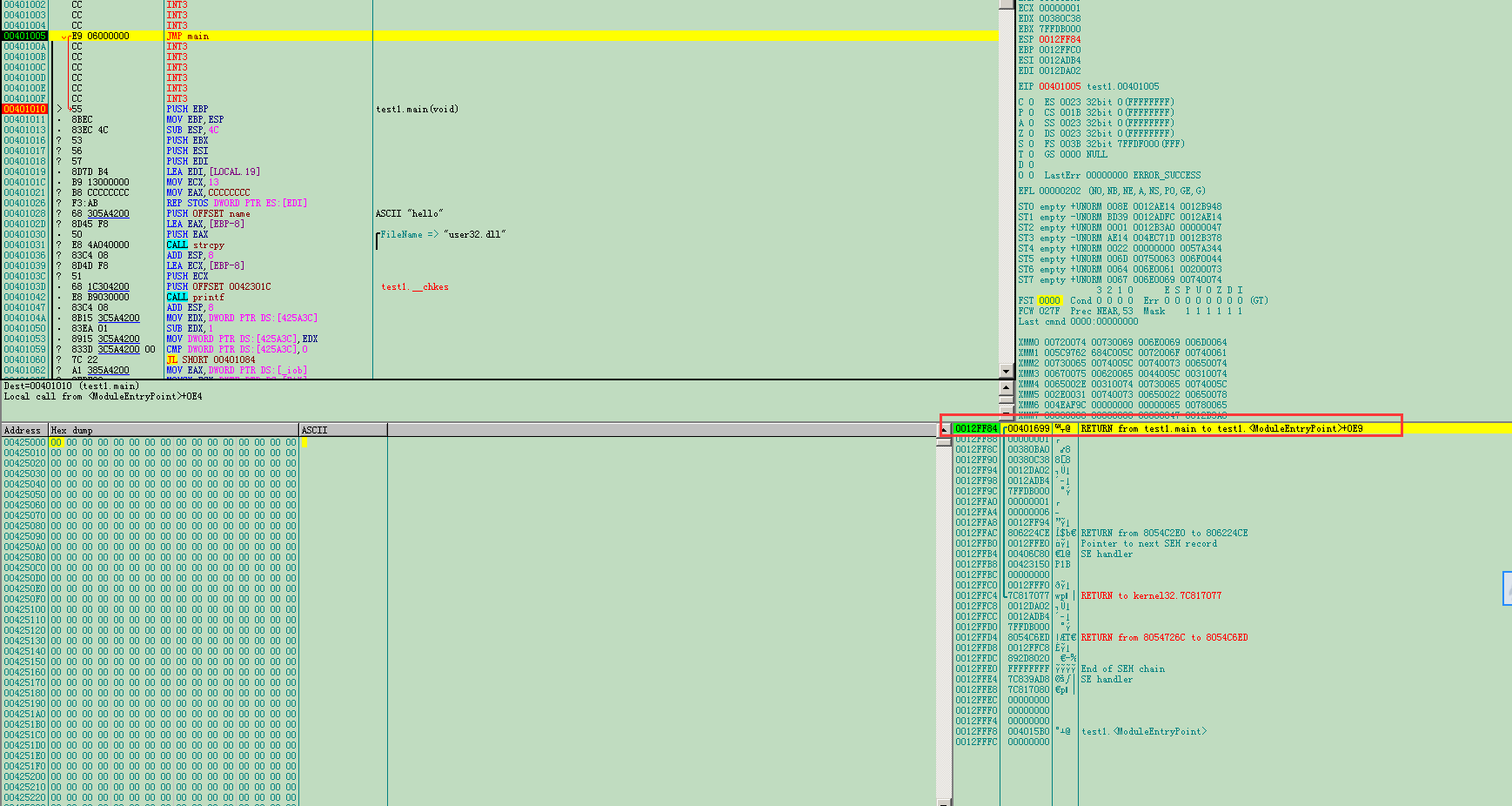The image size is (1512, 806).
Task: Select stack entry RETURN to kernel32.7C817077
Action: pyautogui.click(x=1150, y=596)
